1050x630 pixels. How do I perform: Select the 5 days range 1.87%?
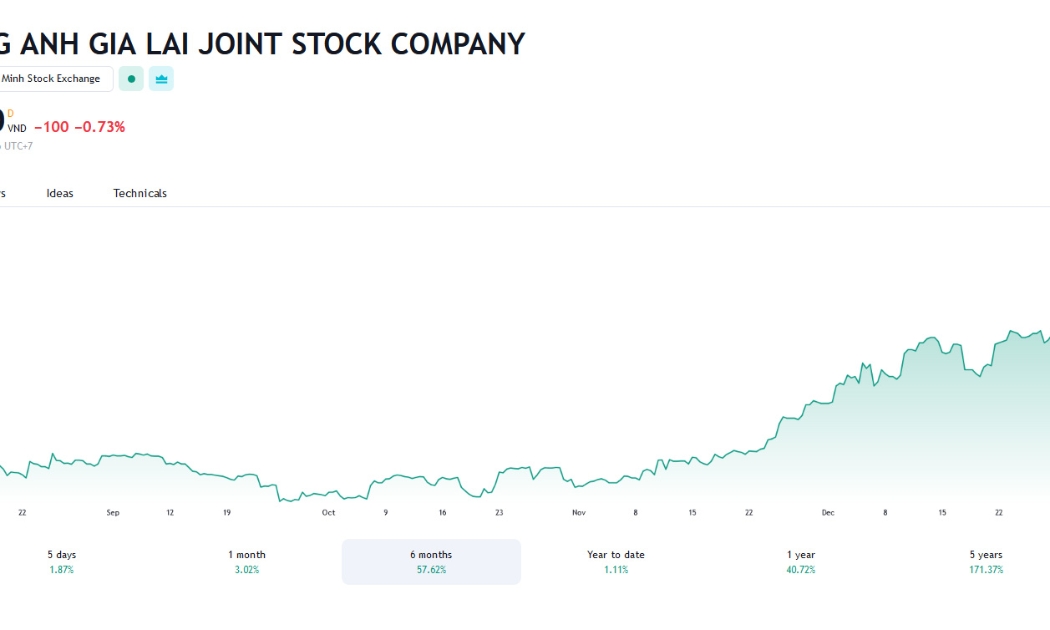pyautogui.click(x=62, y=562)
